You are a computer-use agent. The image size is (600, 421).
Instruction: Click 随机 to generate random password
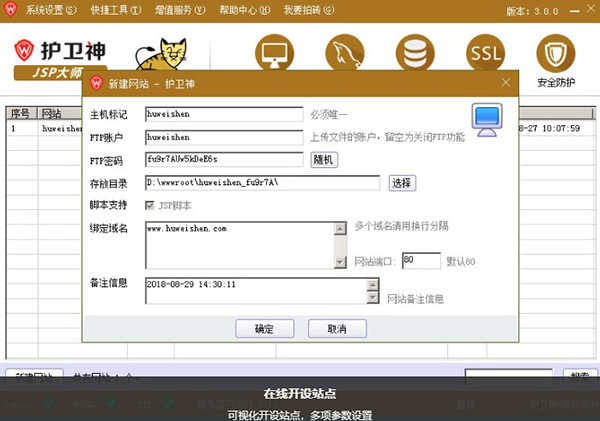click(x=325, y=159)
